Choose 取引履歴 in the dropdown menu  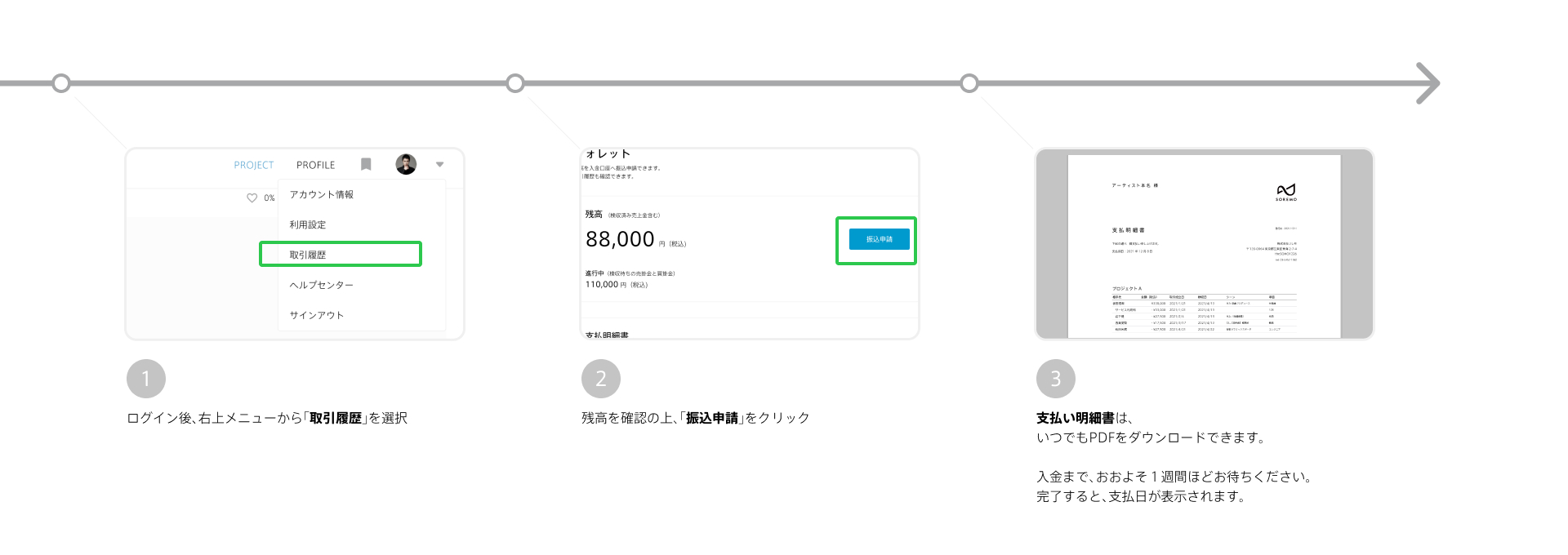point(308,255)
